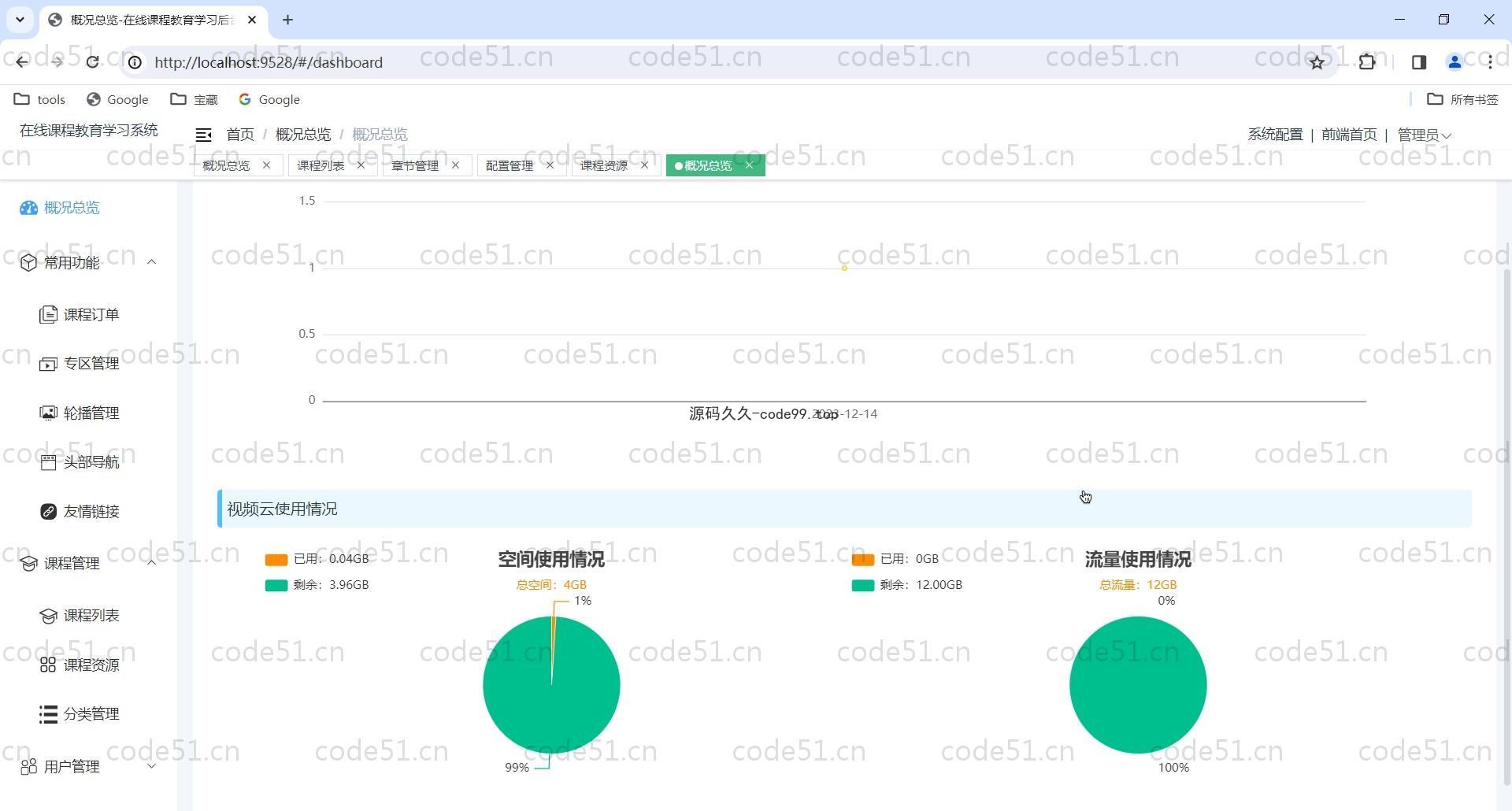Close the 课程资源 tab

coord(644,165)
